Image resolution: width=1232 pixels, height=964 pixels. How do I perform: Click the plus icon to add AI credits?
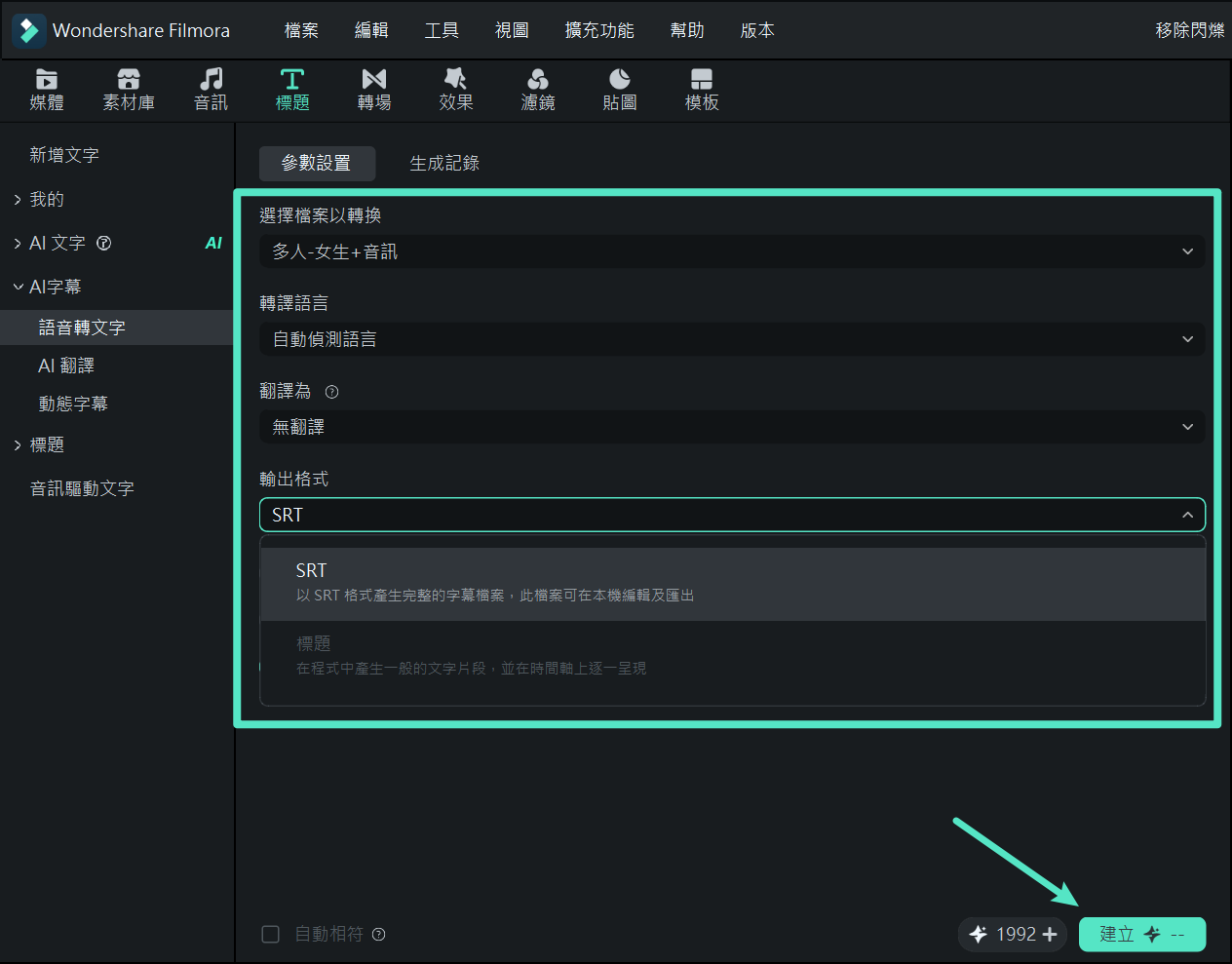(1050, 934)
